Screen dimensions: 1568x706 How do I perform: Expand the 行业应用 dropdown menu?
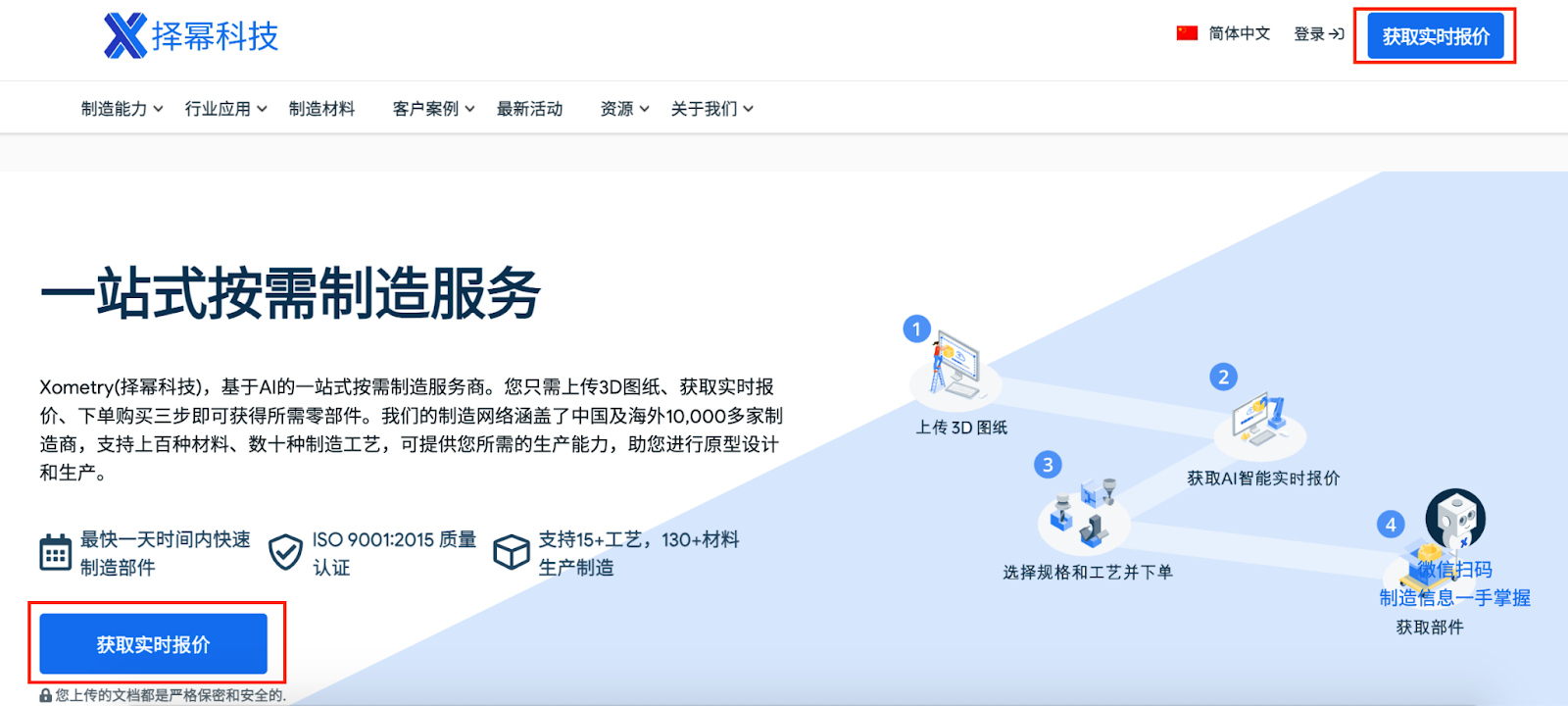pyautogui.click(x=226, y=109)
